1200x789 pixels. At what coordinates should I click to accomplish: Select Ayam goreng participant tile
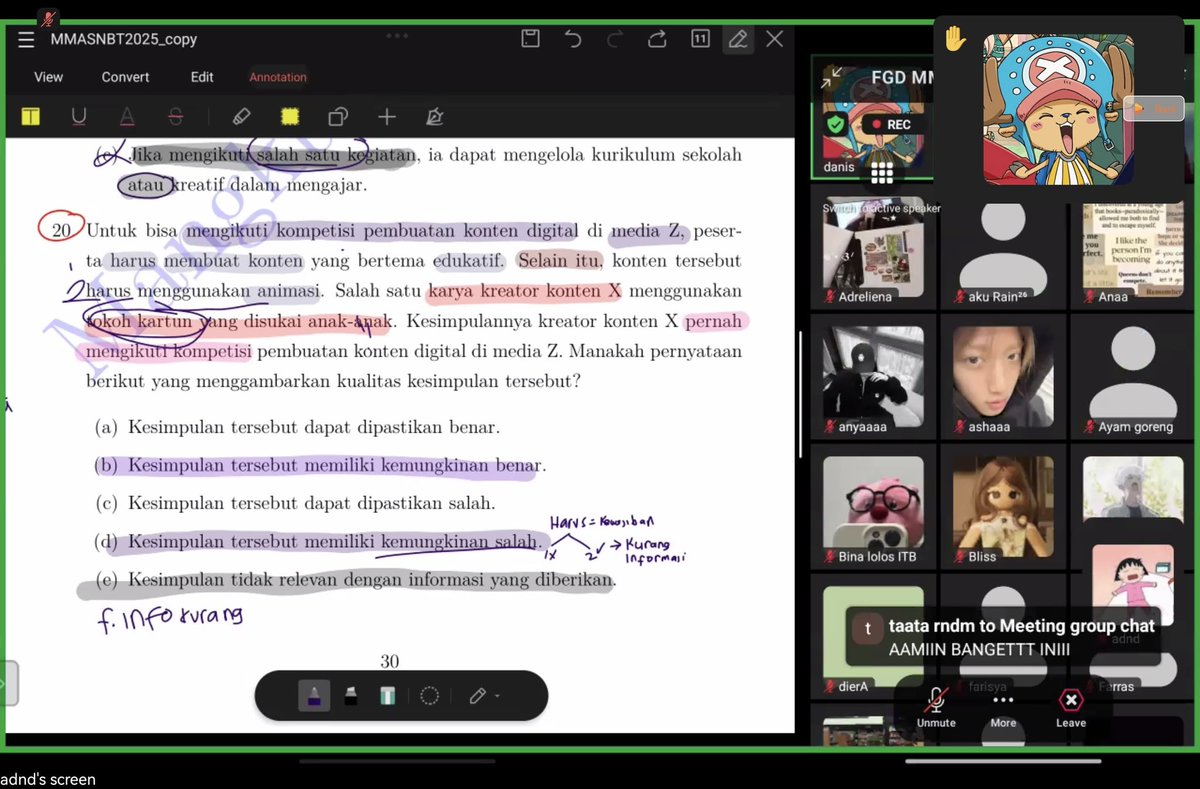click(x=1133, y=377)
